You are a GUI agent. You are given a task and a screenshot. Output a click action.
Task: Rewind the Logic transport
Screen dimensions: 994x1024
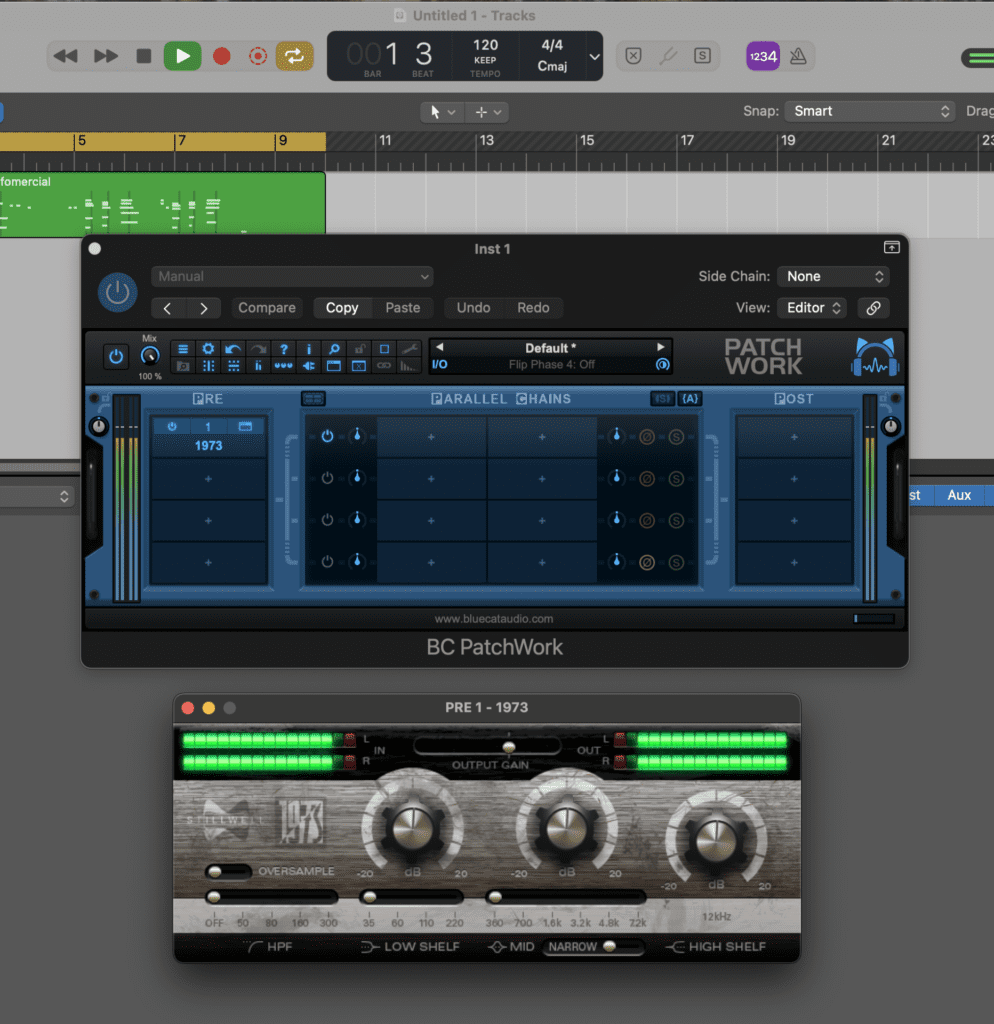tap(65, 56)
